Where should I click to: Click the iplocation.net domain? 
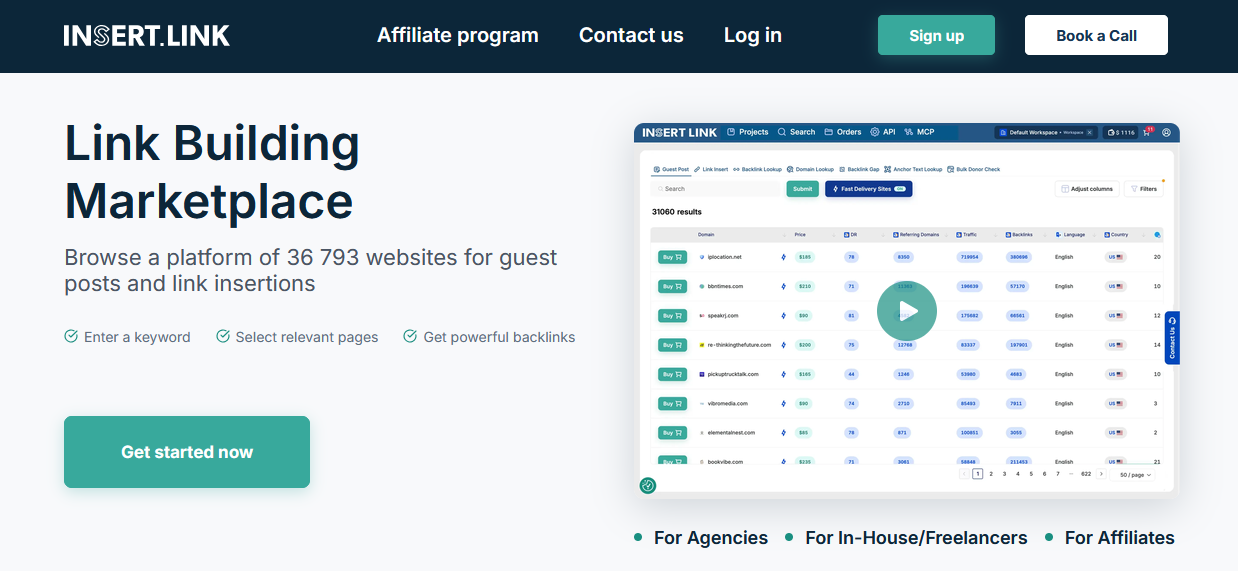(724, 257)
